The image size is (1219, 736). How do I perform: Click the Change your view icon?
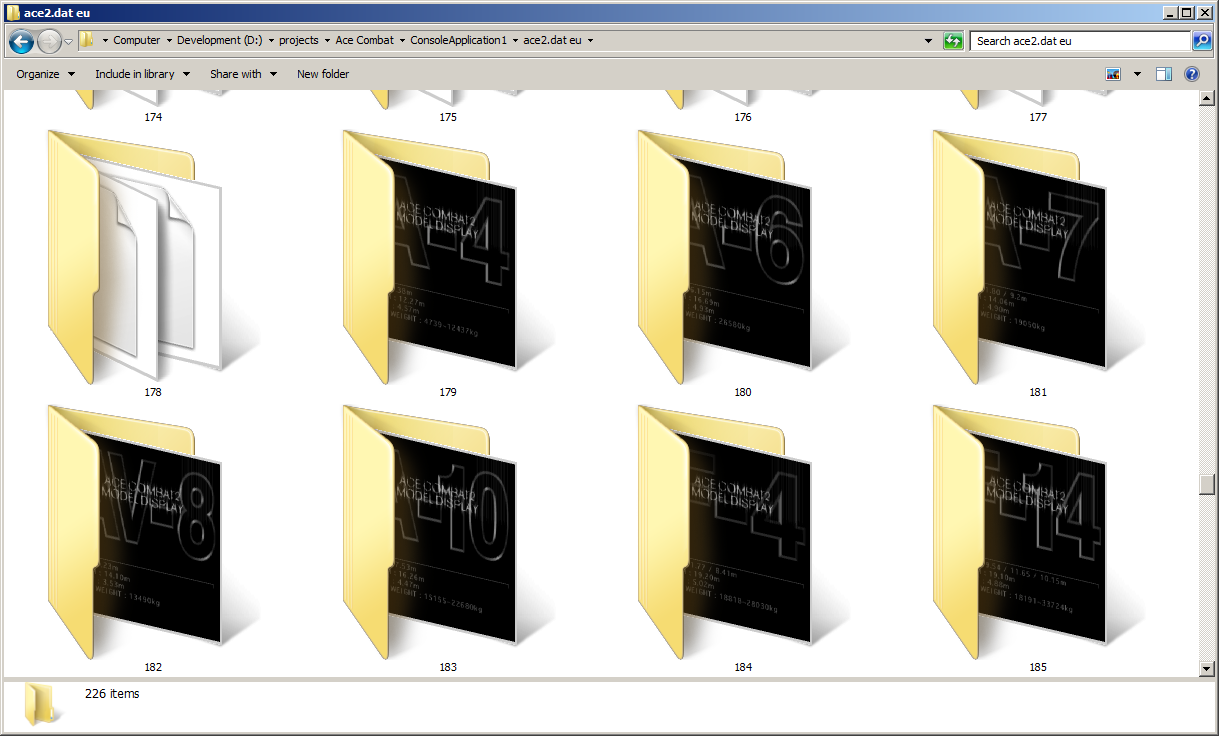click(x=1113, y=74)
